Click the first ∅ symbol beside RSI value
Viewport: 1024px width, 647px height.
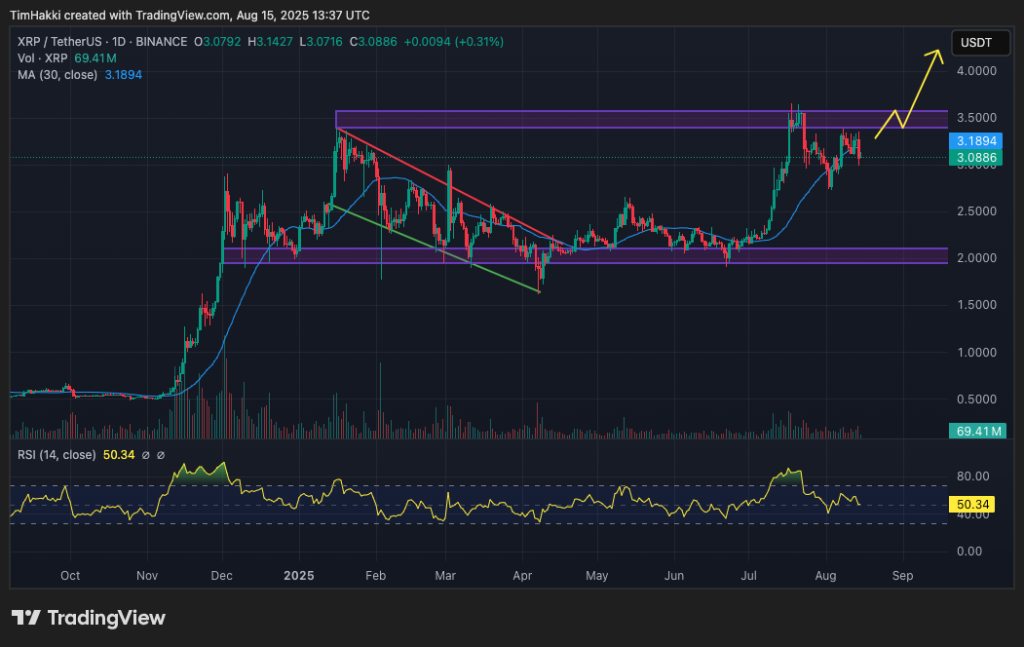(x=144, y=455)
